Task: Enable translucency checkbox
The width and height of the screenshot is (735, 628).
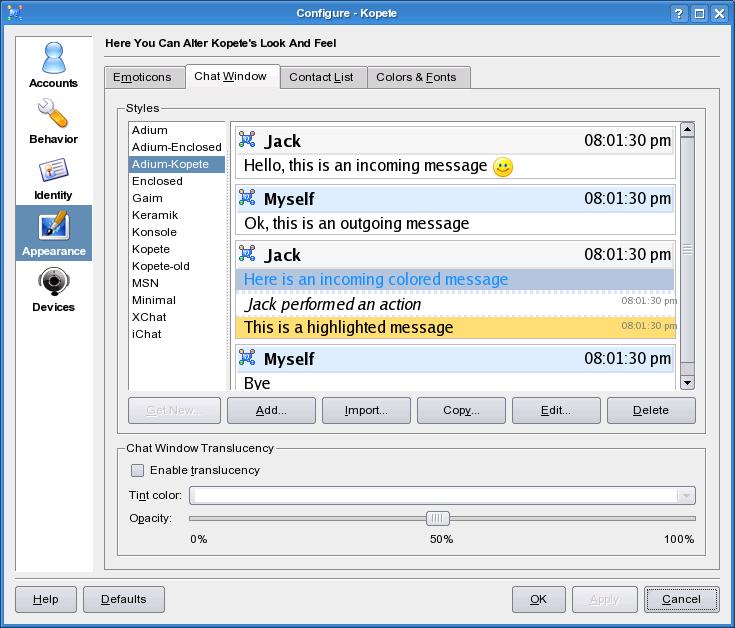Action: [137, 470]
